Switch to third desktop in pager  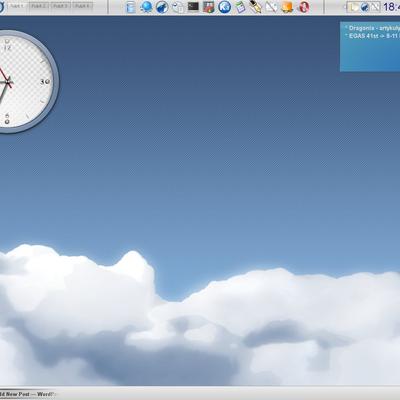coord(61,6)
